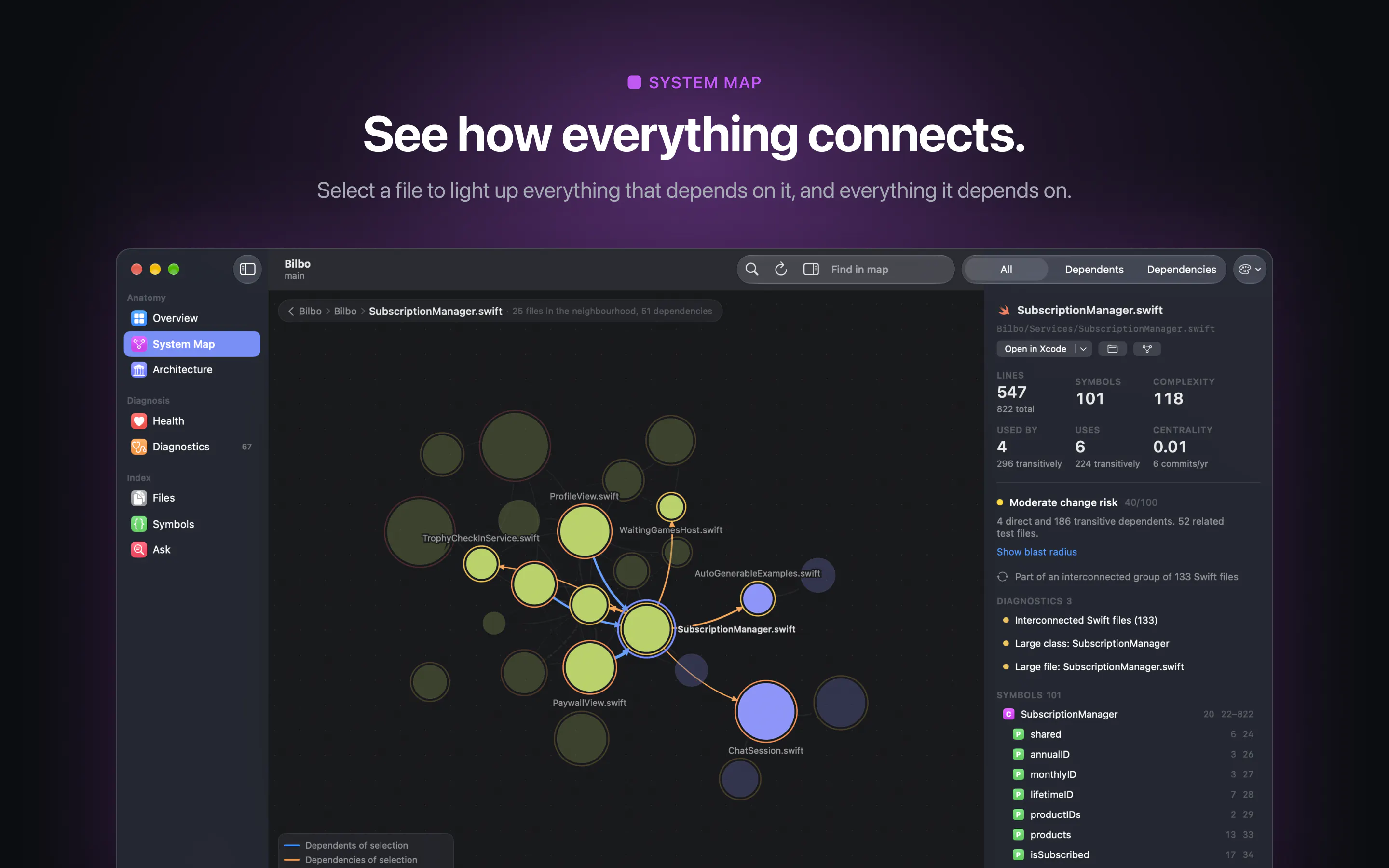Screen dimensions: 1389x868
Task: Open the Overview sidebar item
Action: (x=191, y=318)
